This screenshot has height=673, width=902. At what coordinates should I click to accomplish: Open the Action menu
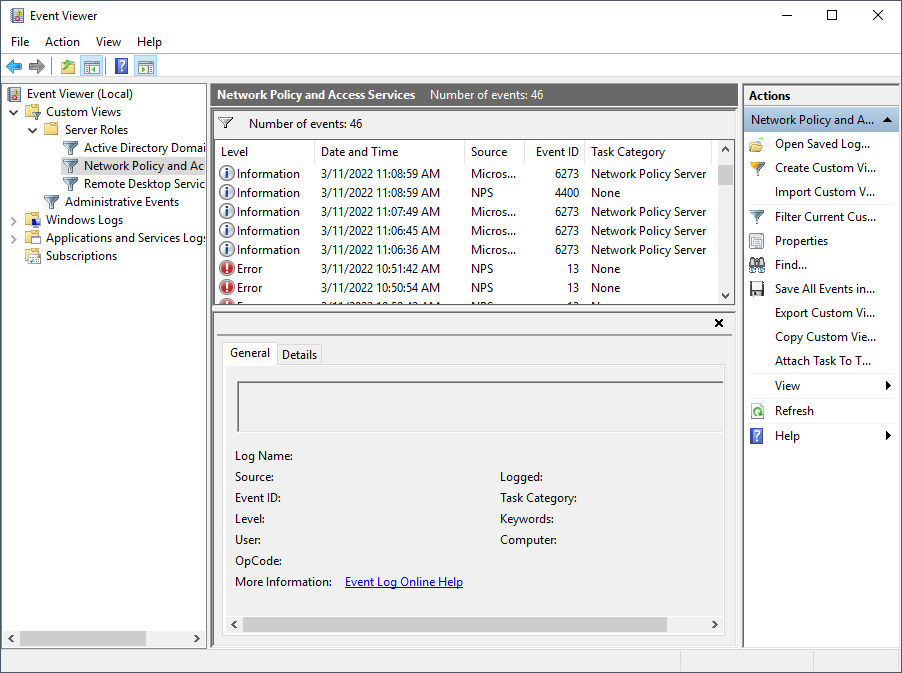[x=62, y=42]
